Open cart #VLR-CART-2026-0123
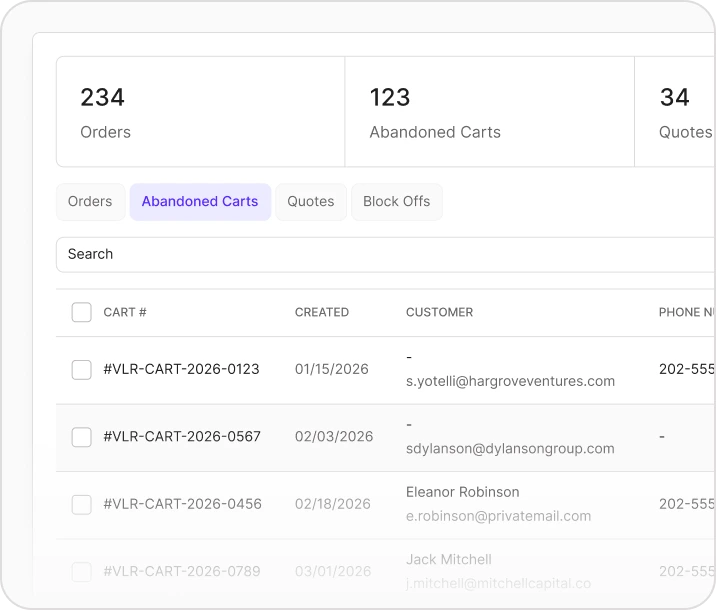Screen dimensions: 716x610 coord(181,369)
